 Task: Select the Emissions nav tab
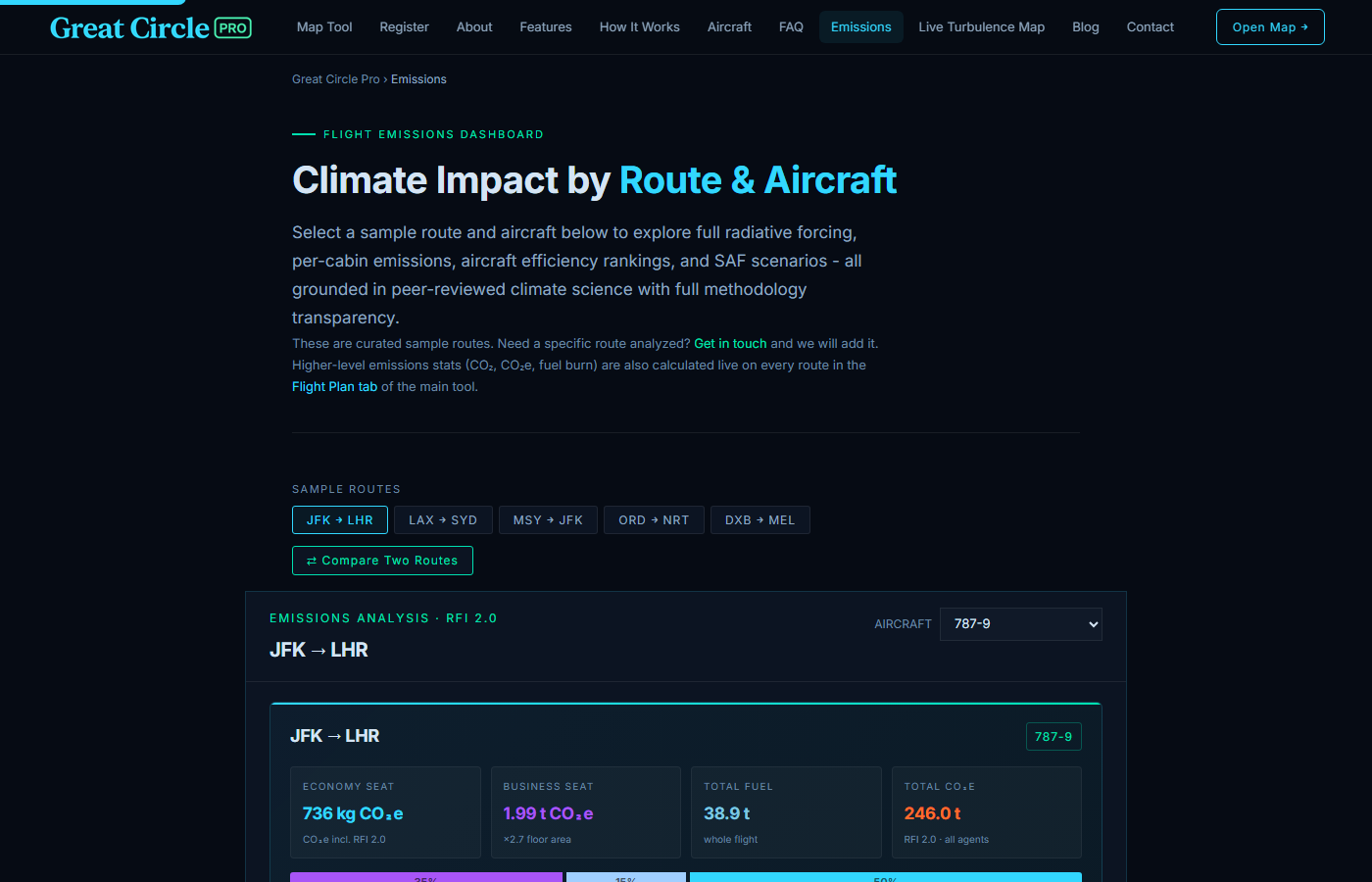coord(861,27)
